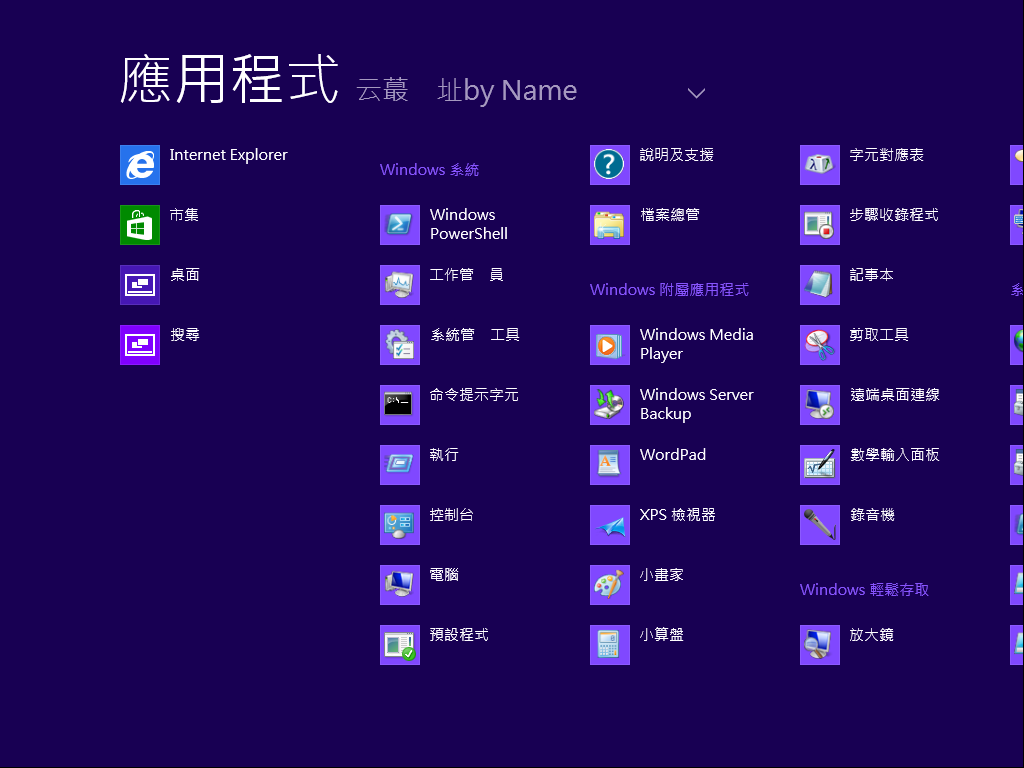Screen dimensions: 1024x768
Task: Launch the green Store (市集) icon
Action: point(140,225)
